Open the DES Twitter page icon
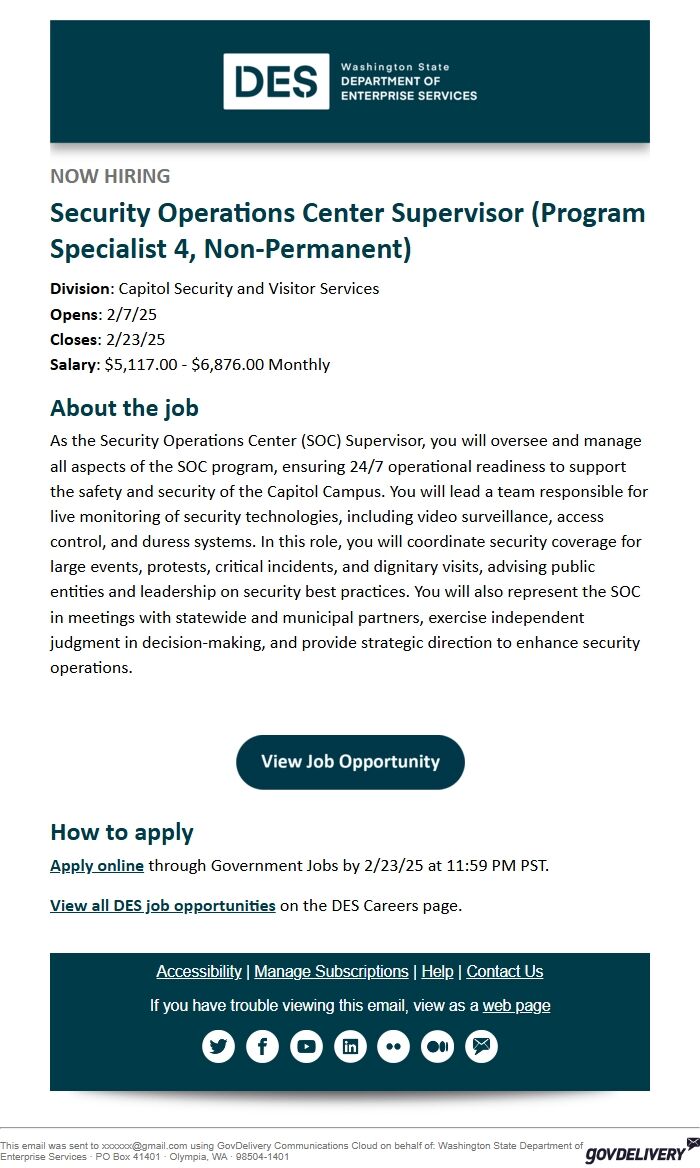Screen dimensions: 700x1168 click(x=218, y=1047)
